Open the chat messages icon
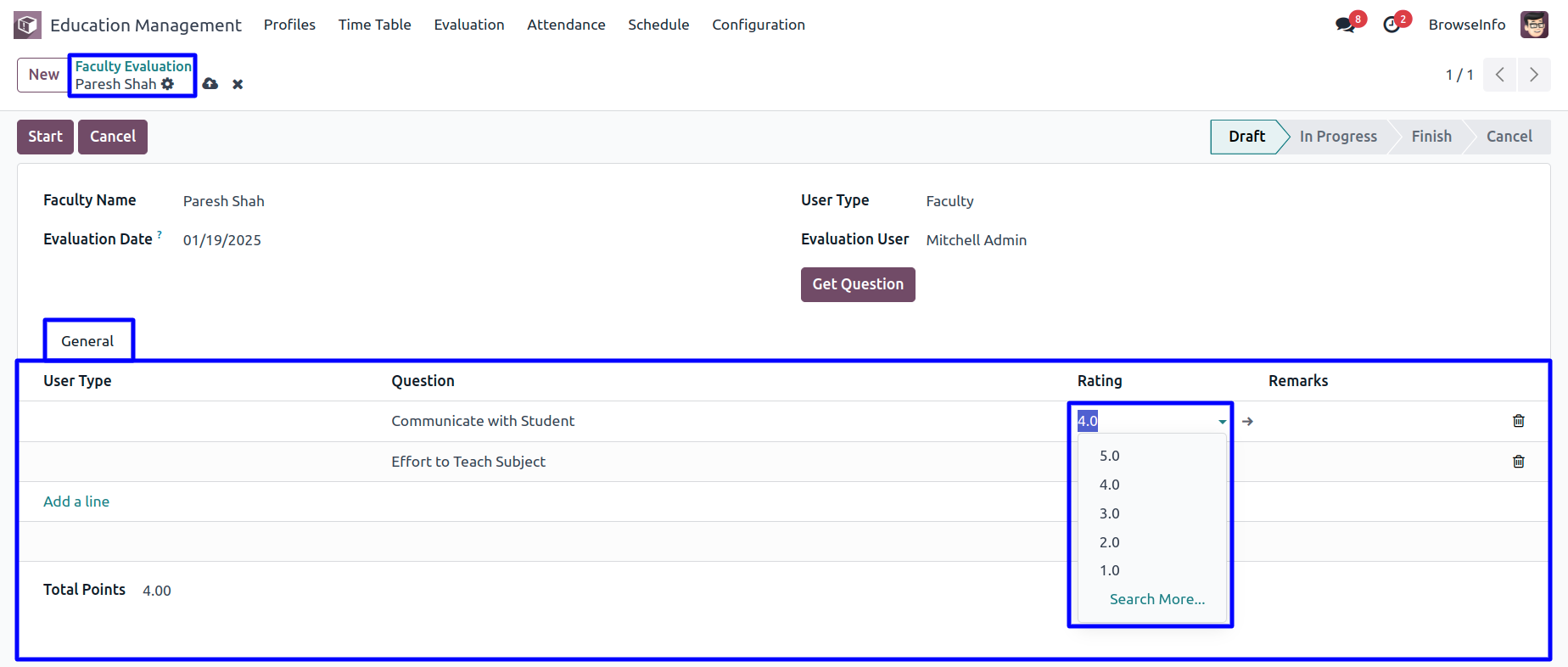 1345,25
